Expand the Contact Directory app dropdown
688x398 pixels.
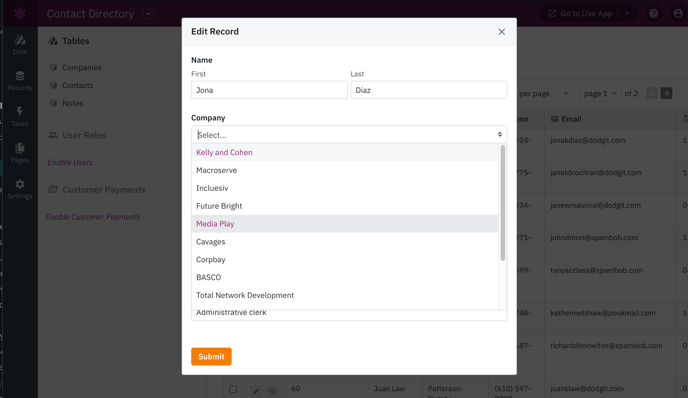148,14
